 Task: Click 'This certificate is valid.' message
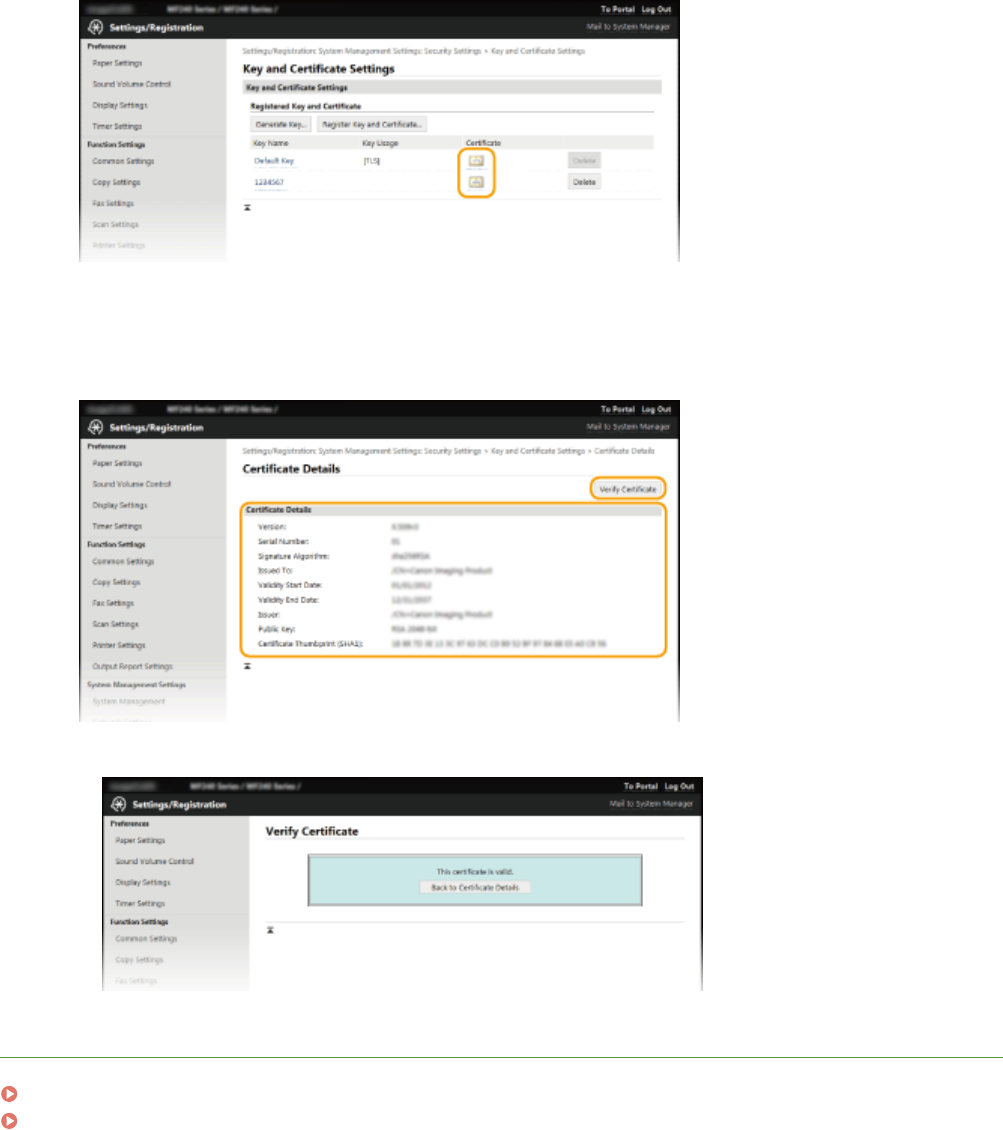pos(475,872)
